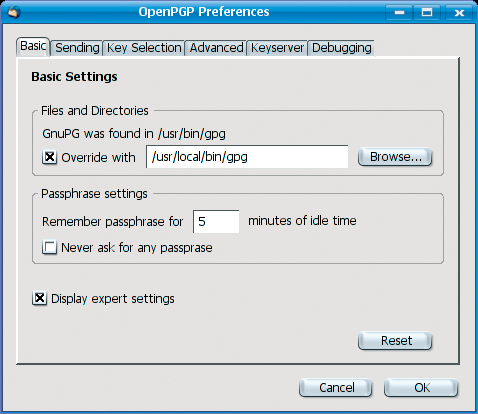Image resolution: width=478 pixels, height=414 pixels.
Task: Select the Keyserver tab
Action: (x=277, y=48)
